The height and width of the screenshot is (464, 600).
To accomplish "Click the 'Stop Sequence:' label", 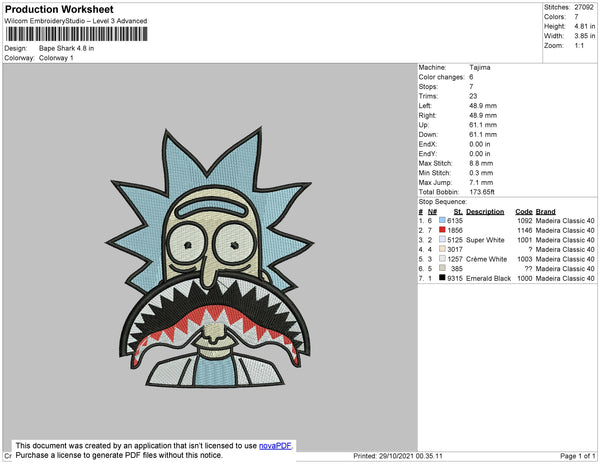I will point(442,202).
